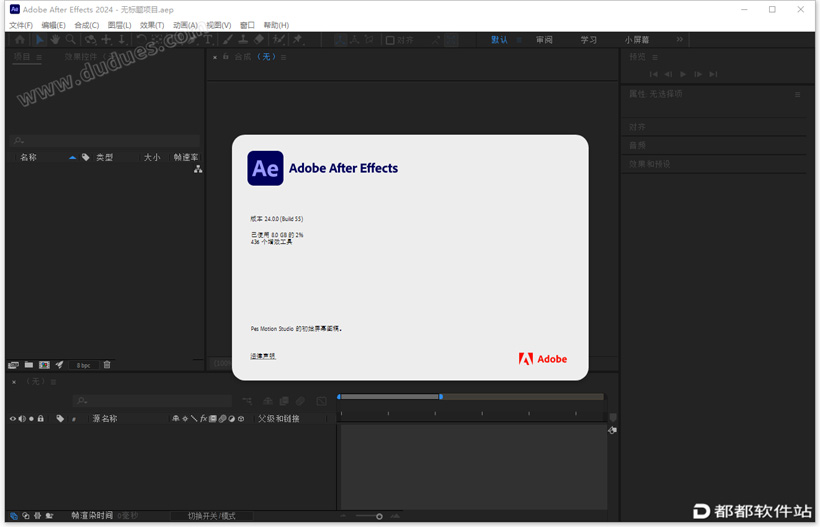The width and height of the screenshot is (820, 527).
Task: Create a new composition from Project footer
Action: click(x=44, y=365)
